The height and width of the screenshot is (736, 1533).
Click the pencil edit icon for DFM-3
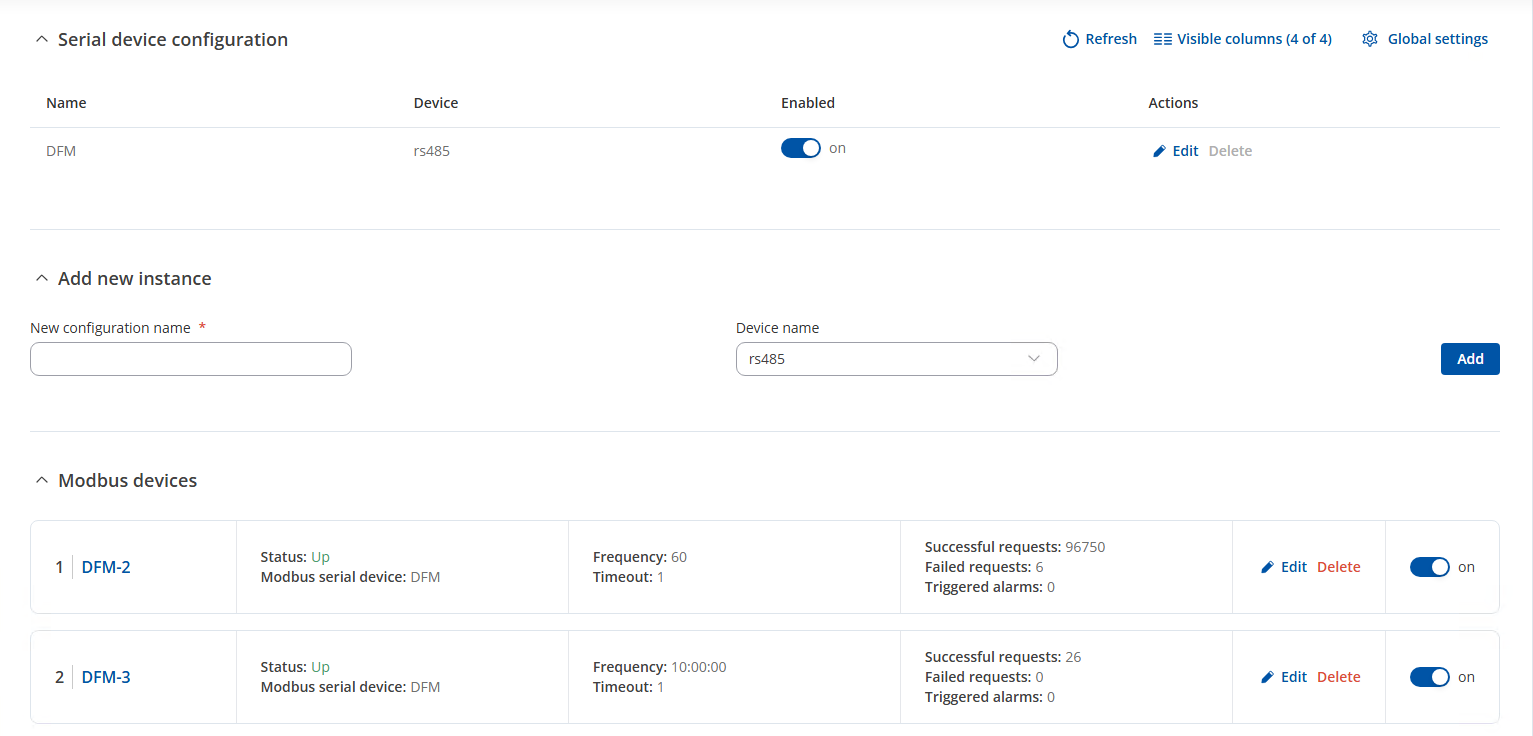1268,677
